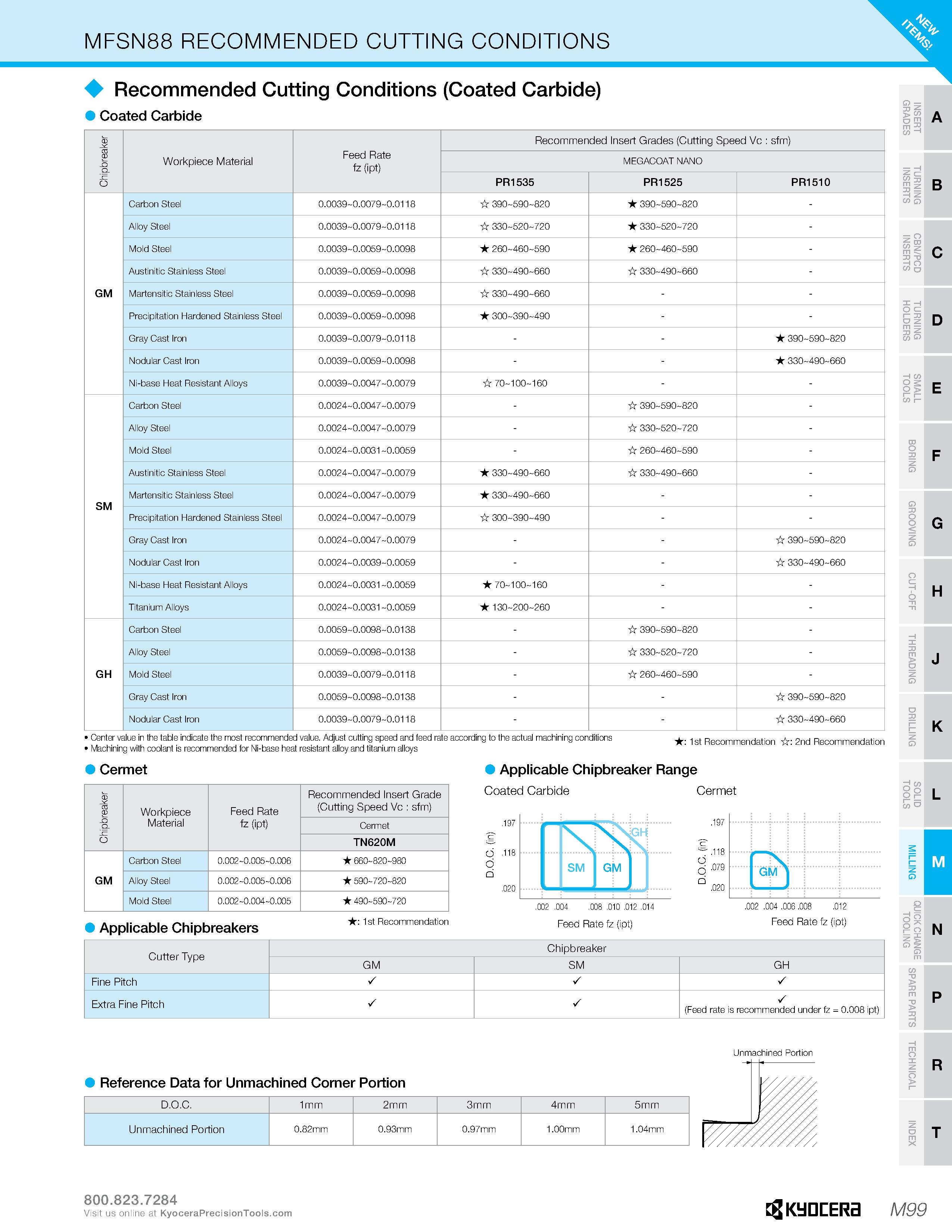
Task: Open the H Cut-Off section tab
Action: pyautogui.click(x=925, y=591)
